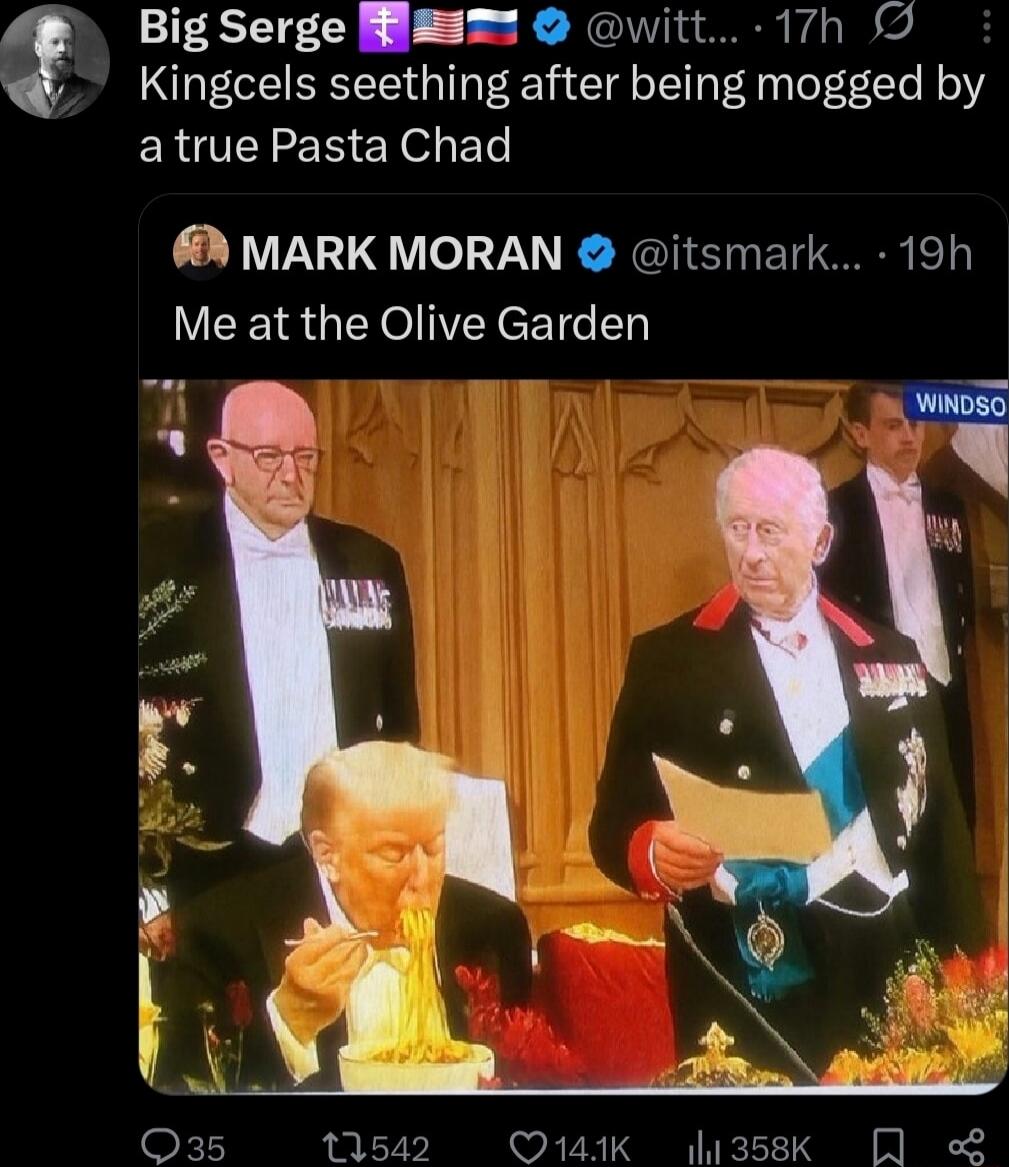This screenshot has height=1167, width=1009.
Task: Open the @witt... handle link
Action: click(662, 28)
